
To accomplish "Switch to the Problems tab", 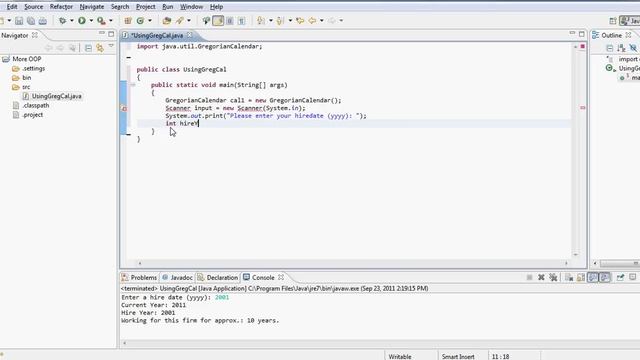I will click(139, 278).
